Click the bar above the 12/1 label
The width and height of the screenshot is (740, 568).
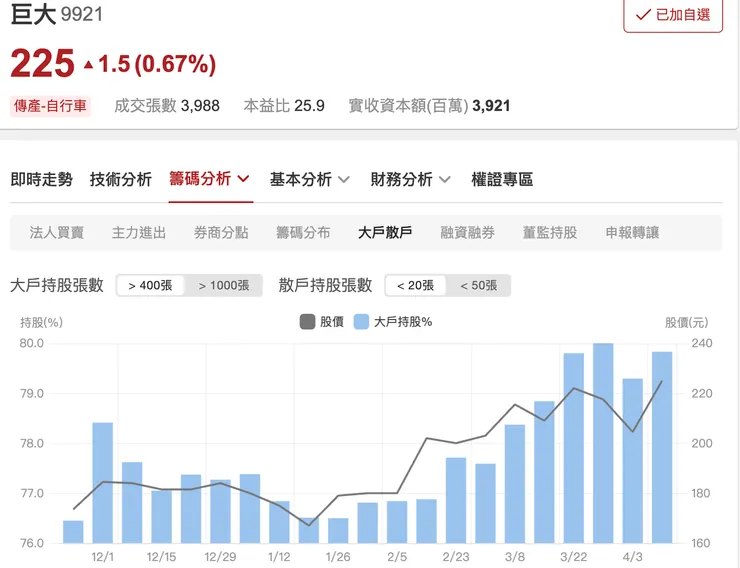click(x=102, y=483)
